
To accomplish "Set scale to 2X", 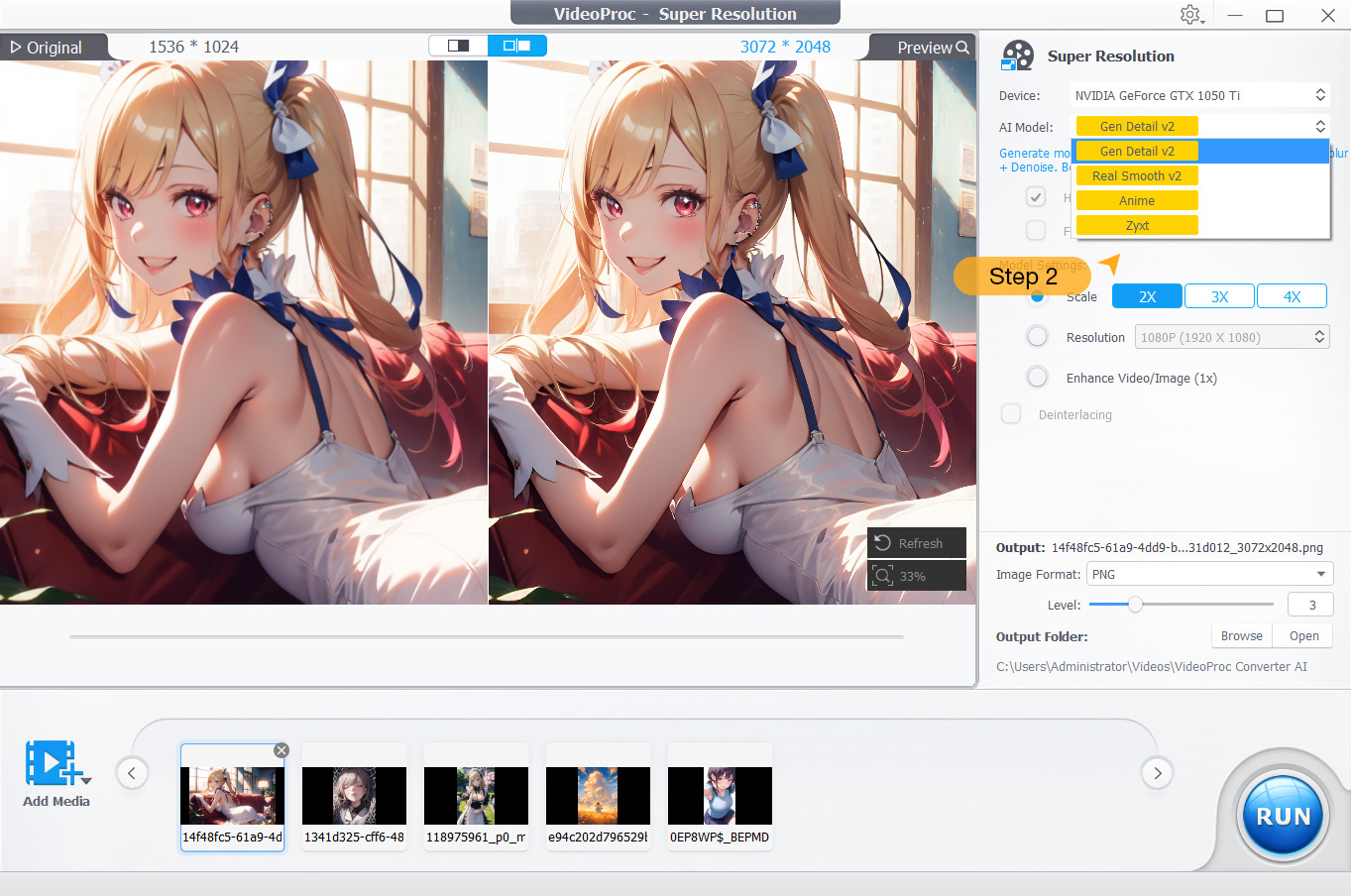I will [x=1147, y=296].
